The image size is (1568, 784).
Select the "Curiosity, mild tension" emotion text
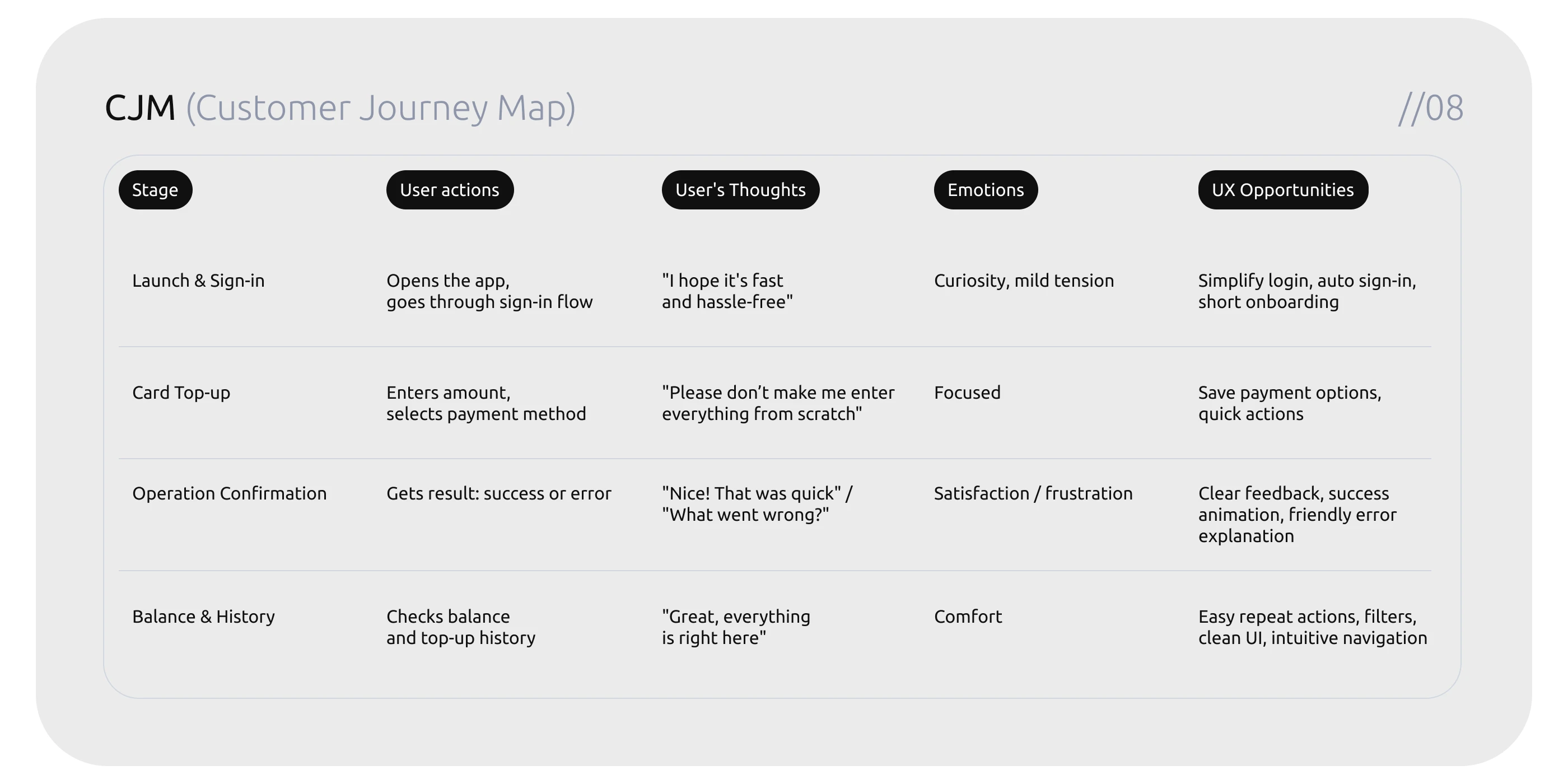pyautogui.click(x=1024, y=281)
